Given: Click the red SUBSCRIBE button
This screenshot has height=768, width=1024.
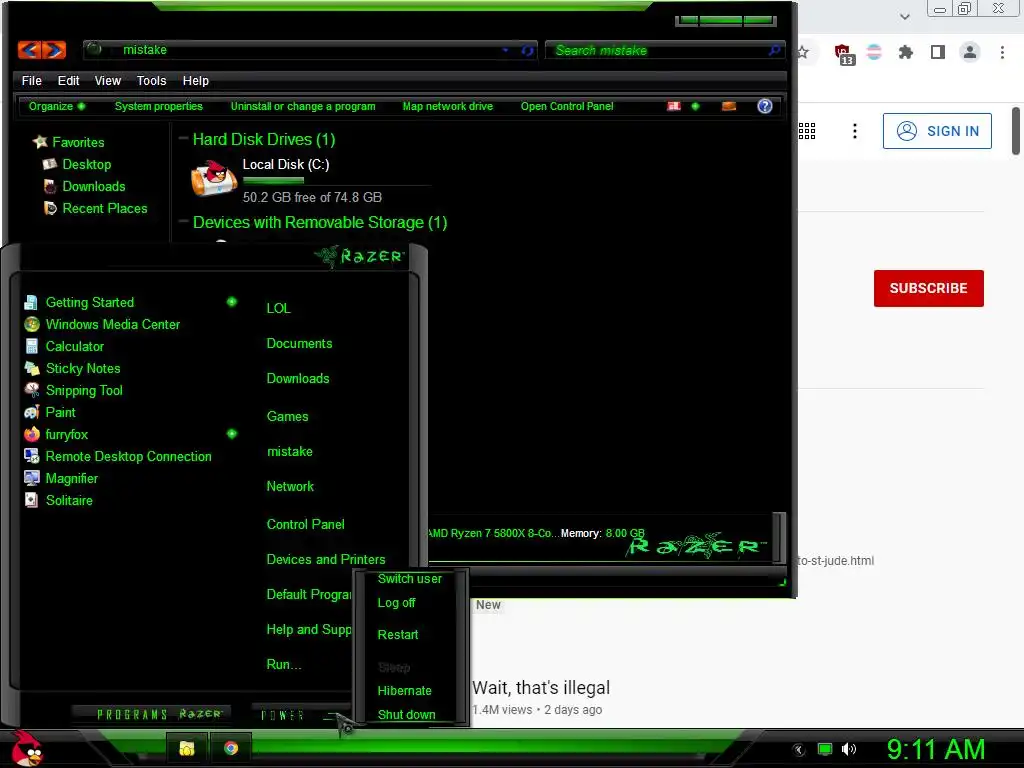Looking at the screenshot, I should (x=929, y=289).
